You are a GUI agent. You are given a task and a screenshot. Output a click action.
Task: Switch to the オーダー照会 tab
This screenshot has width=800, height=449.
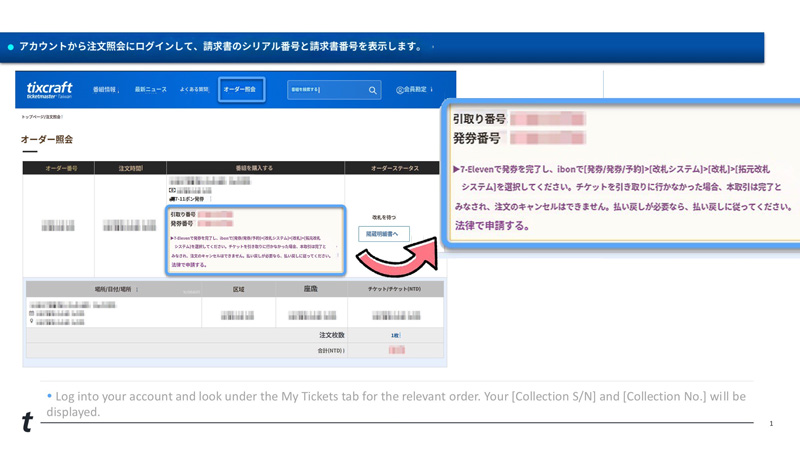click(240, 90)
